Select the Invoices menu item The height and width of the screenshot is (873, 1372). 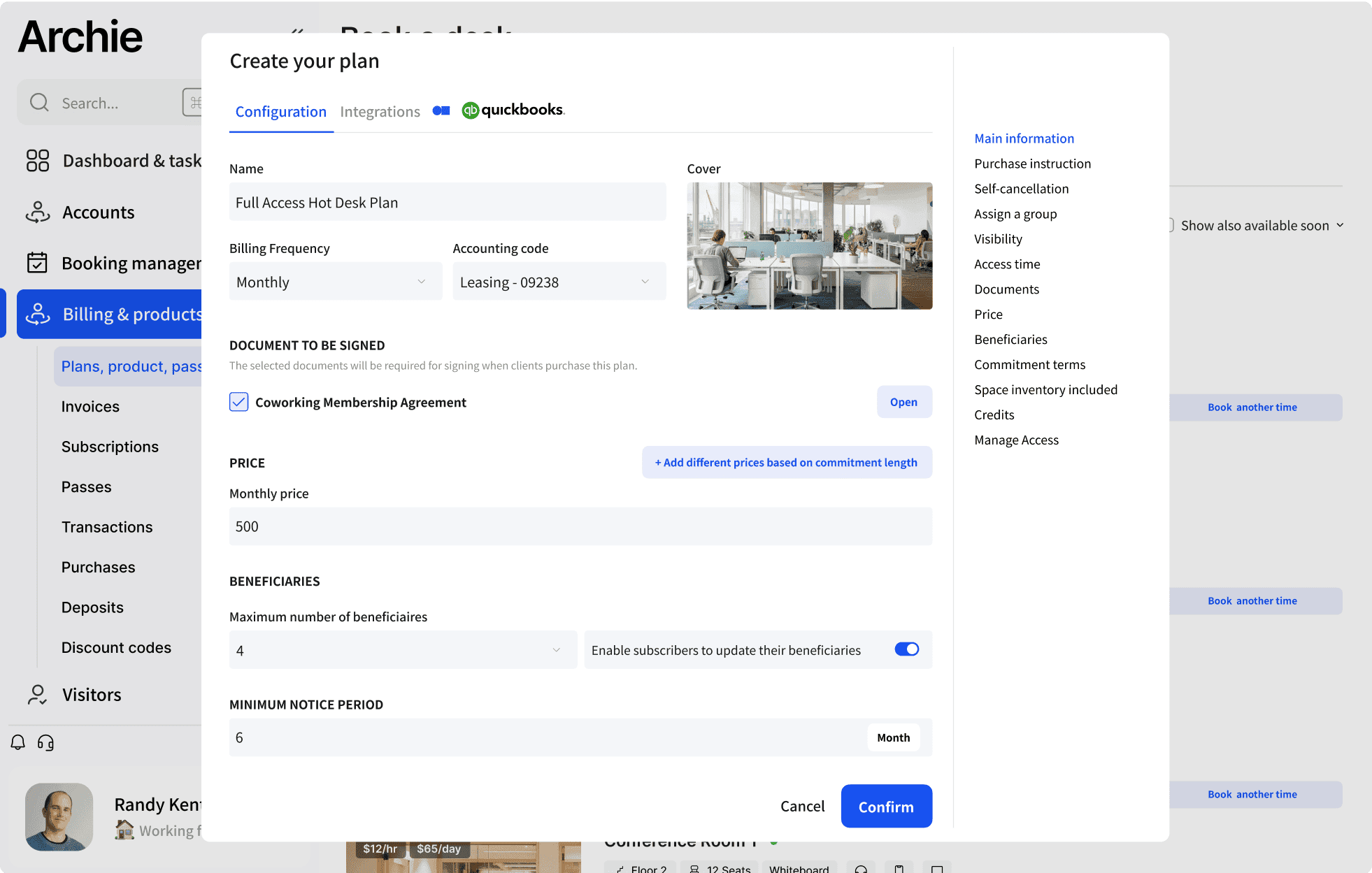click(90, 406)
